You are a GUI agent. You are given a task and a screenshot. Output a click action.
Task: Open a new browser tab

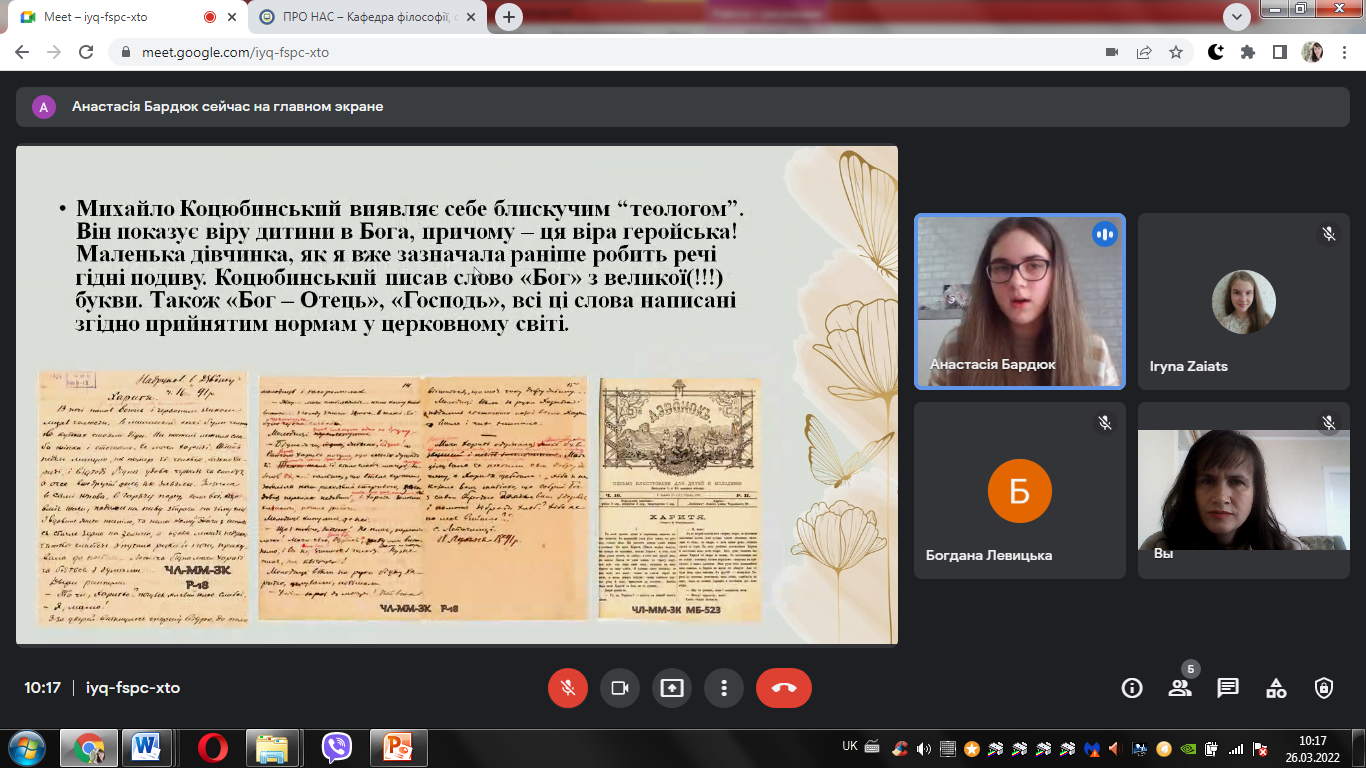pyautogui.click(x=510, y=17)
